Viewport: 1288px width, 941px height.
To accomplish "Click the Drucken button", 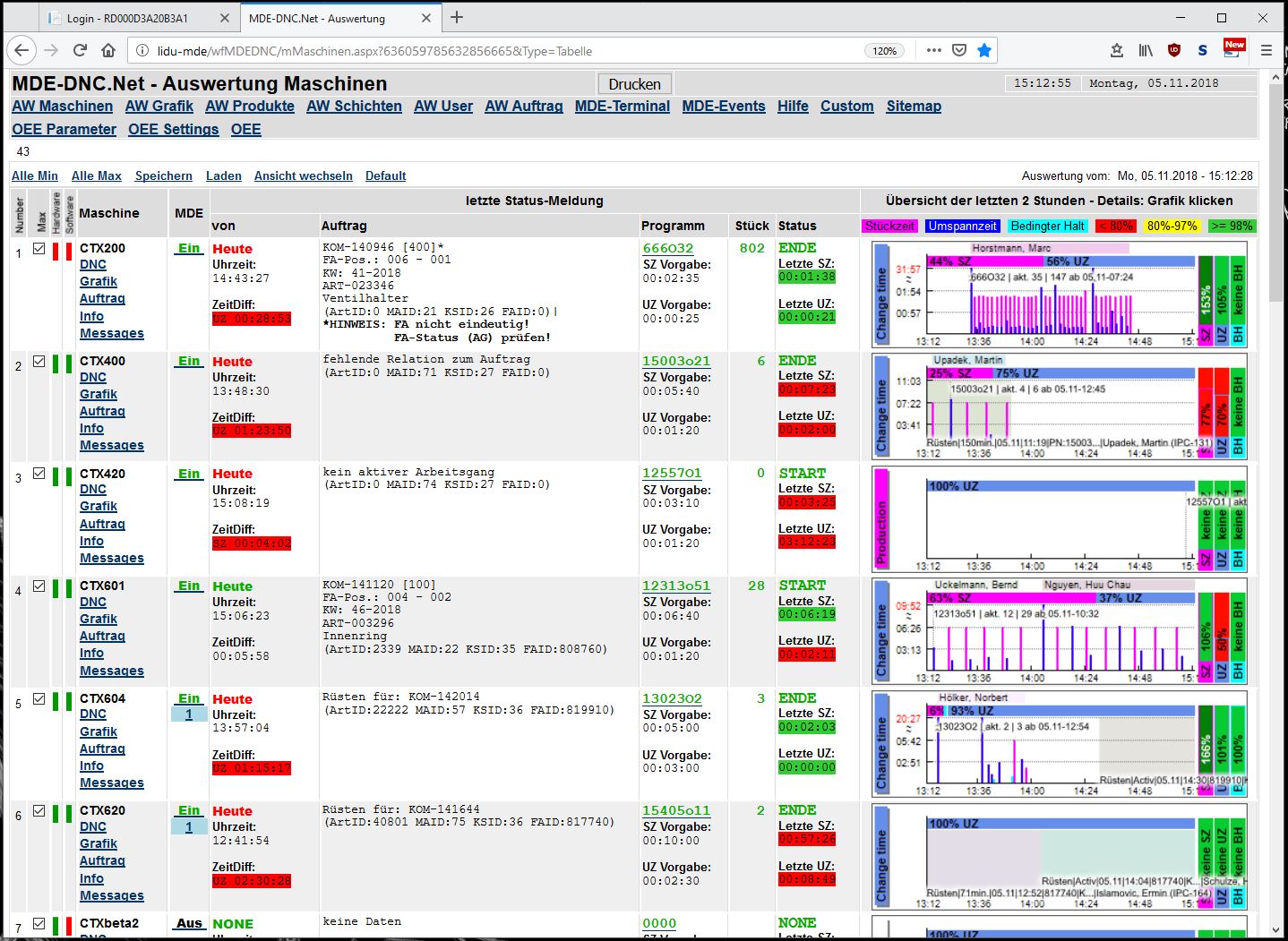I will pos(634,84).
